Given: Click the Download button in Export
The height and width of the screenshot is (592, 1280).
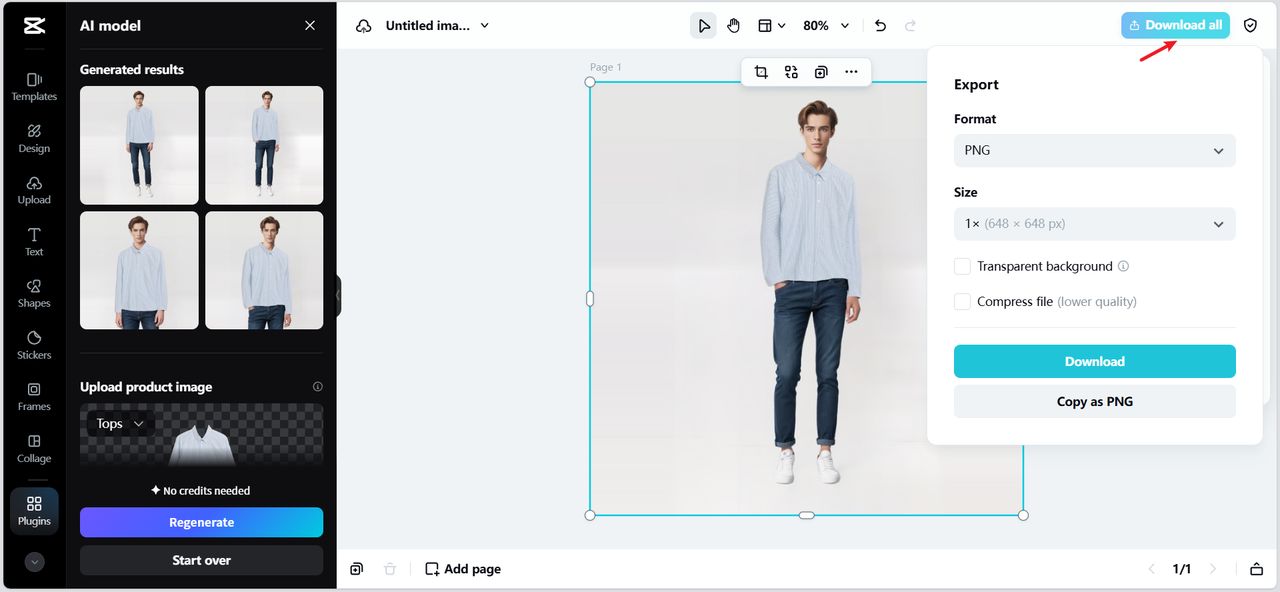Looking at the screenshot, I should (x=1095, y=362).
